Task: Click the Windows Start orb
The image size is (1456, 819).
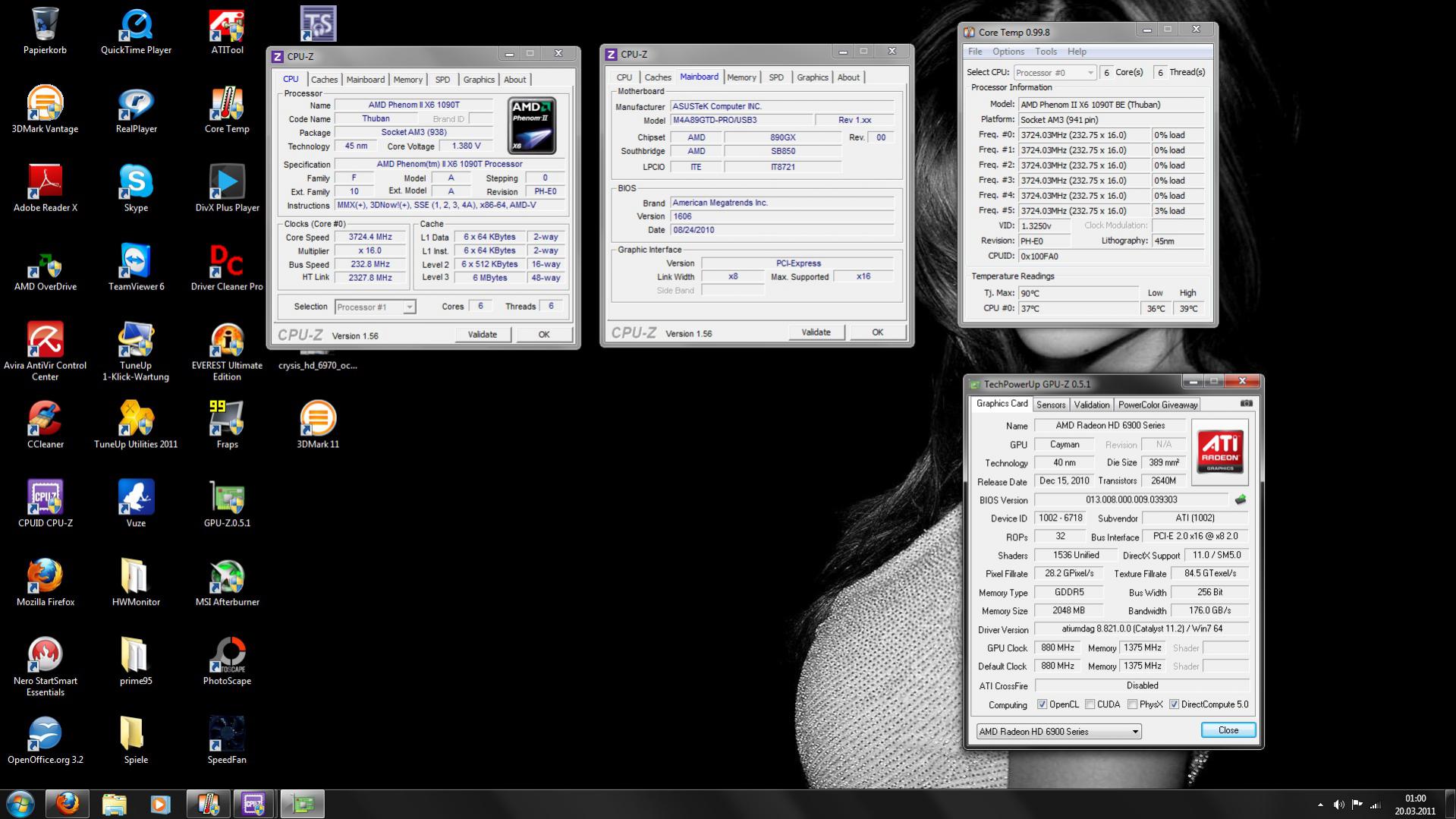Action: (20, 804)
